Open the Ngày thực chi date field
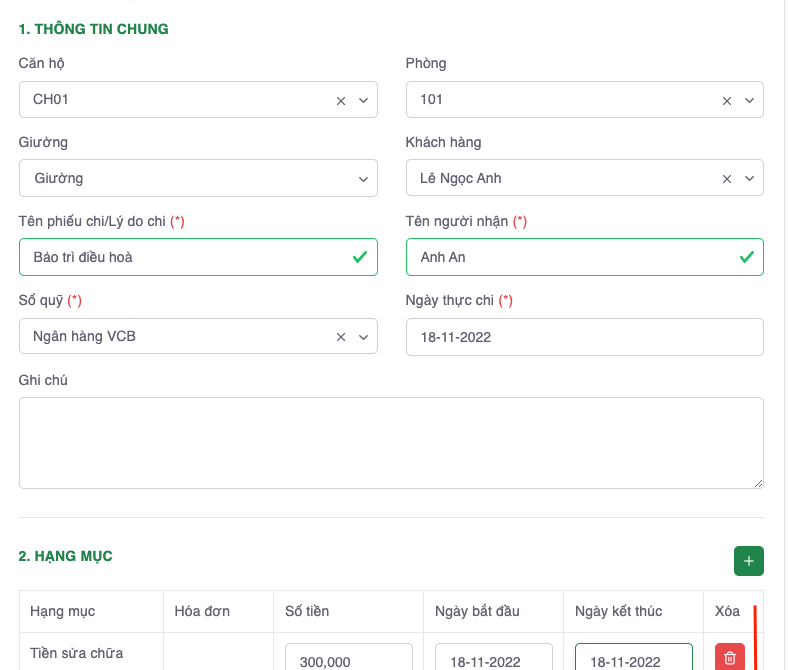788x670 pixels. (x=584, y=338)
